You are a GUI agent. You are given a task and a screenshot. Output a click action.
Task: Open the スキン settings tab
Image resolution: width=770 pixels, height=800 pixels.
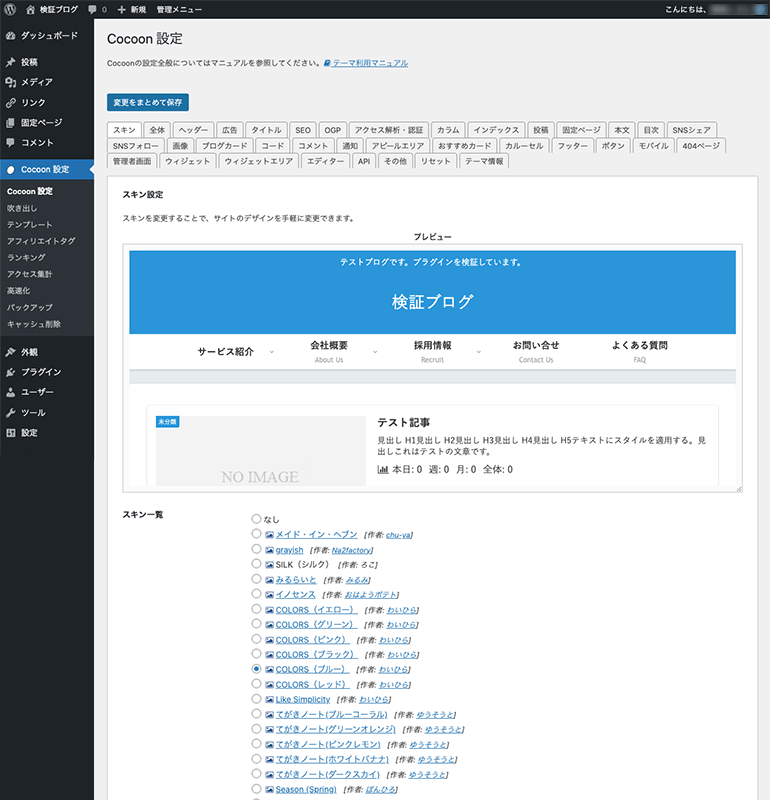pos(125,130)
